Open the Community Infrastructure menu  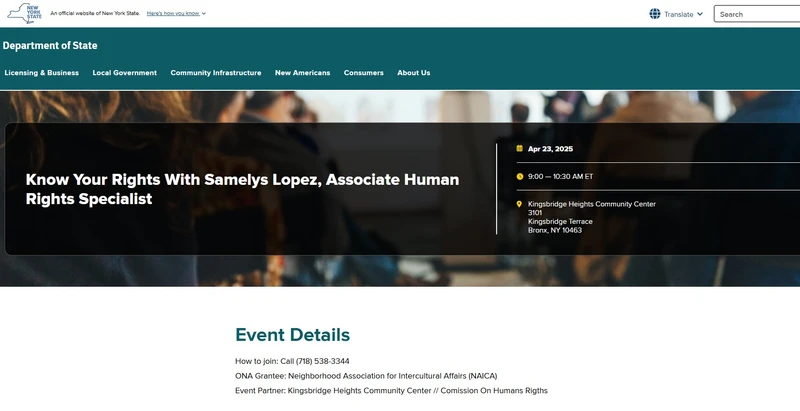[216, 73]
